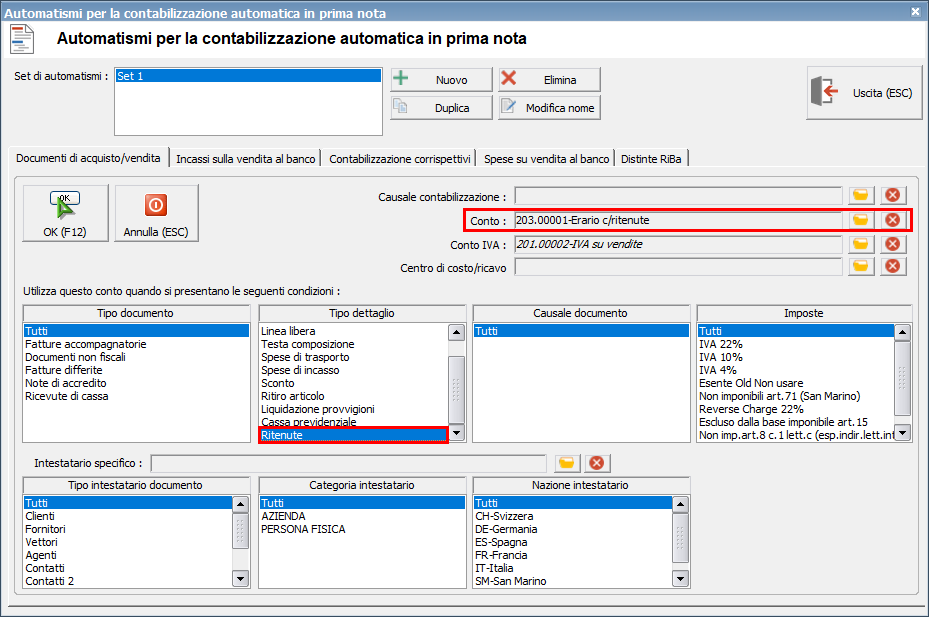
Task: Open folder lookup for Conto IVA
Action: [860, 244]
